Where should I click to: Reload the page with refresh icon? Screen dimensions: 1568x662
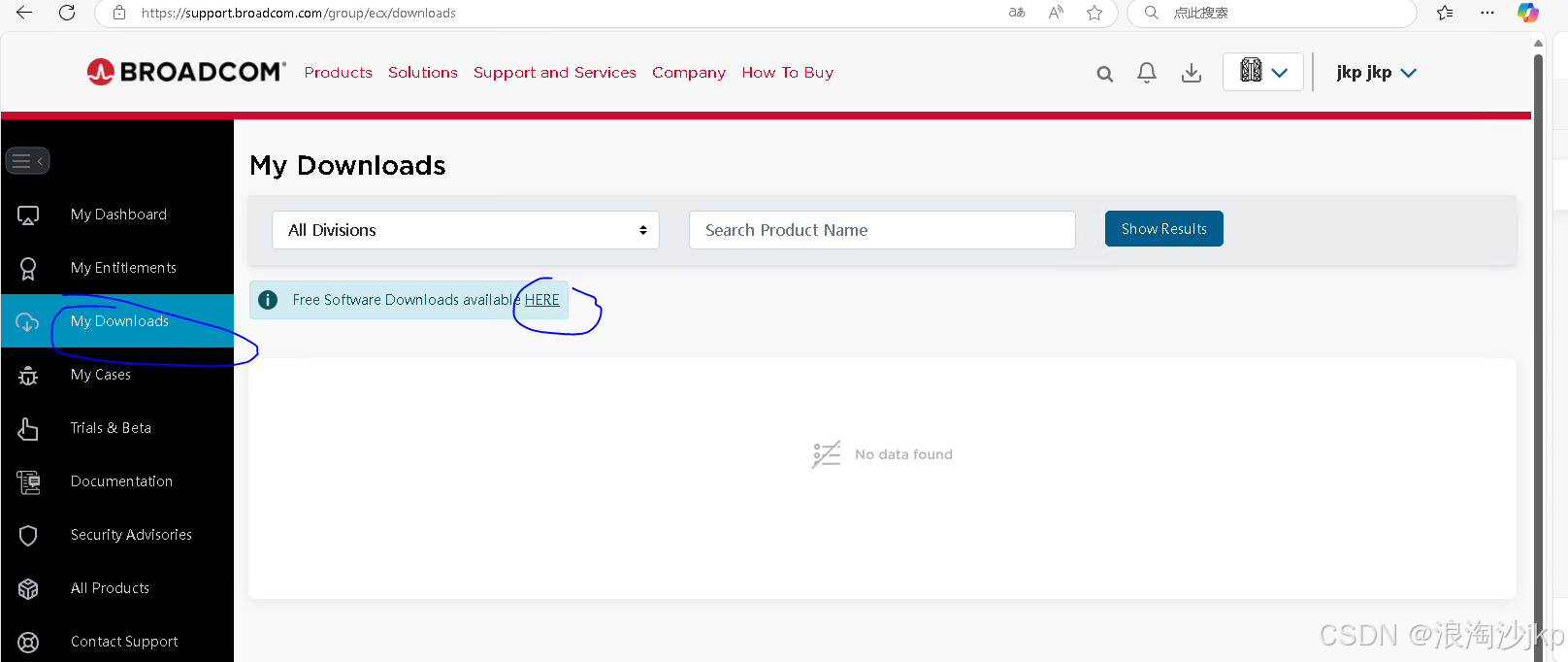(x=67, y=13)
